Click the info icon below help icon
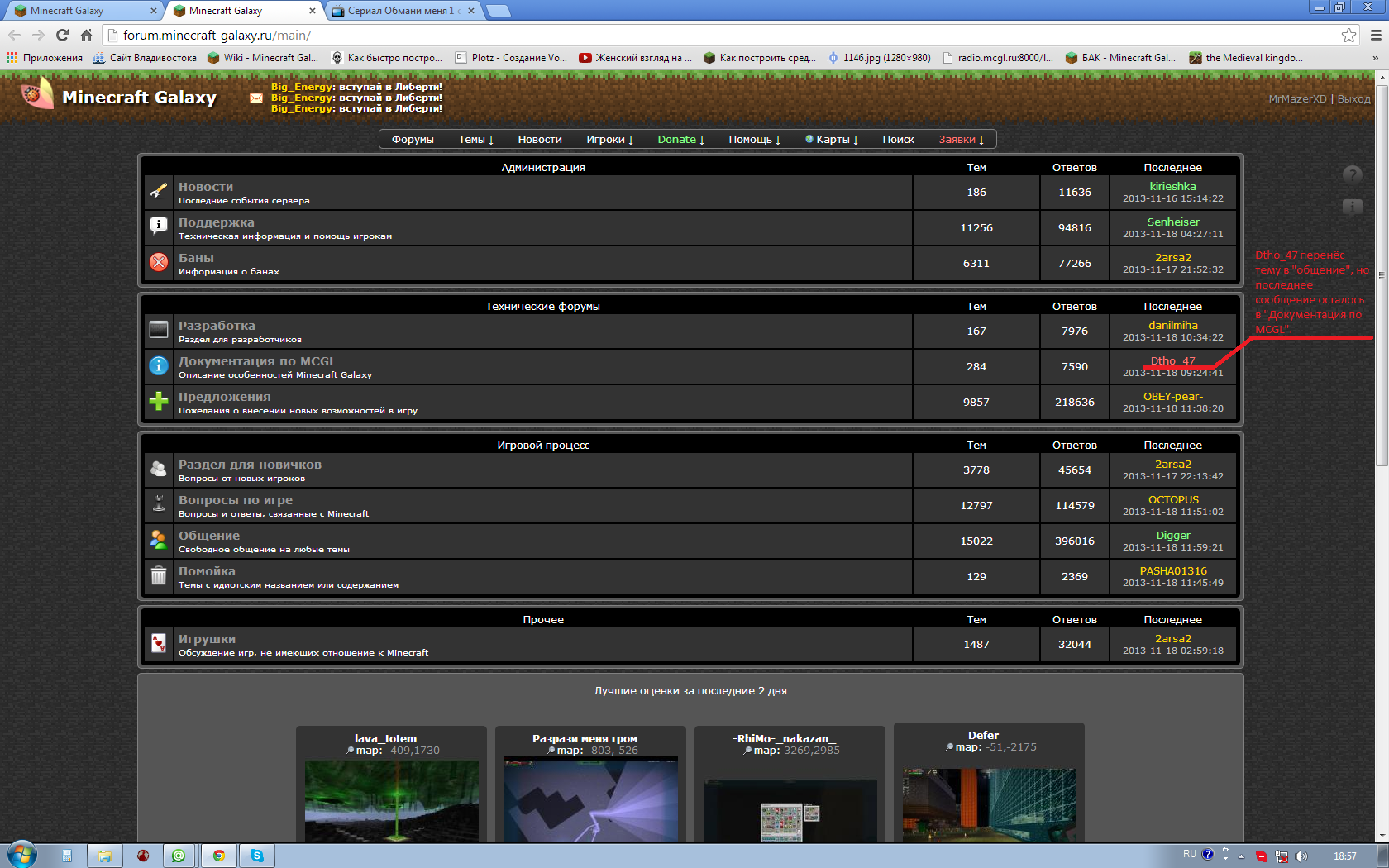Screen dimensions: 1389x868 coord(1353,207)
